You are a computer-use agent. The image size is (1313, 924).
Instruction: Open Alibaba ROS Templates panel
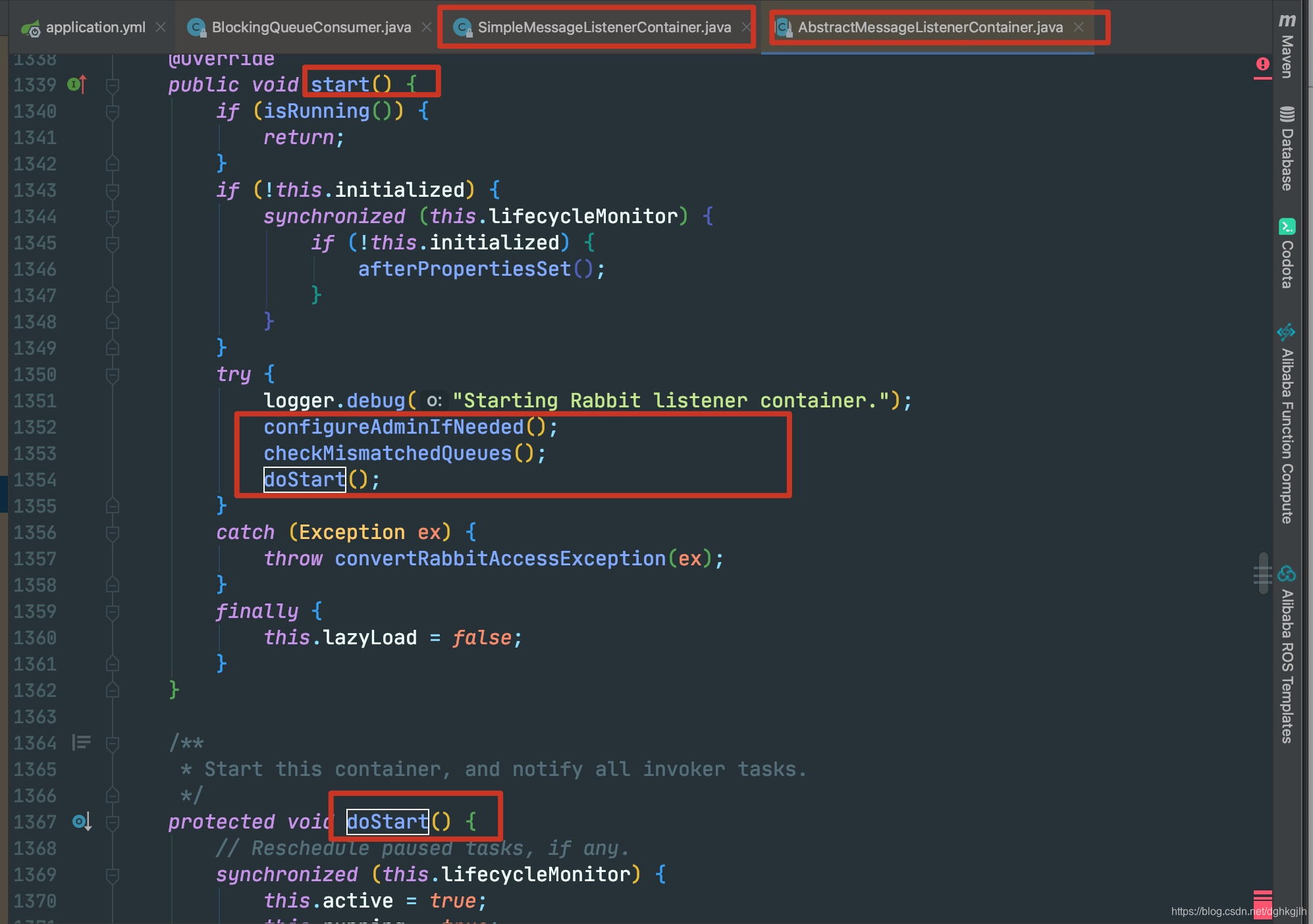tap(1287, 654)
